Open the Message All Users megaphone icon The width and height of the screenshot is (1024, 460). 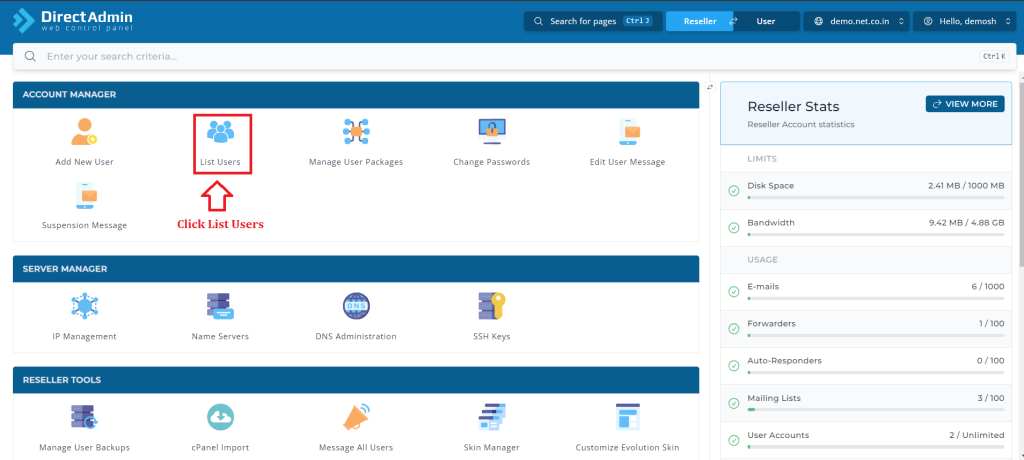(x=356, y=417)
